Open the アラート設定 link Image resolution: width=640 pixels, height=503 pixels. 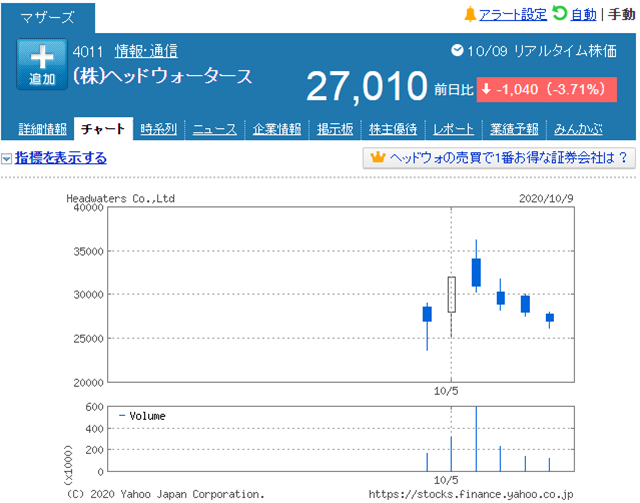coord(513,15)
